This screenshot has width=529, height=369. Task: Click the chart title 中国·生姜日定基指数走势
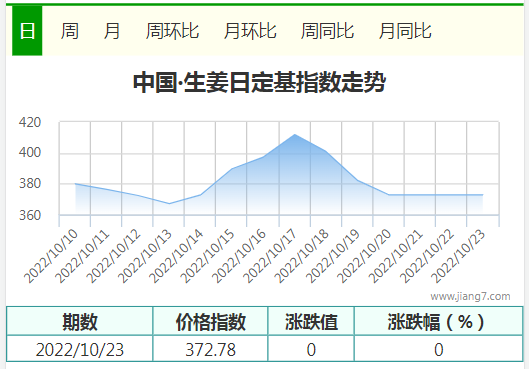click(x=259, y=82)
